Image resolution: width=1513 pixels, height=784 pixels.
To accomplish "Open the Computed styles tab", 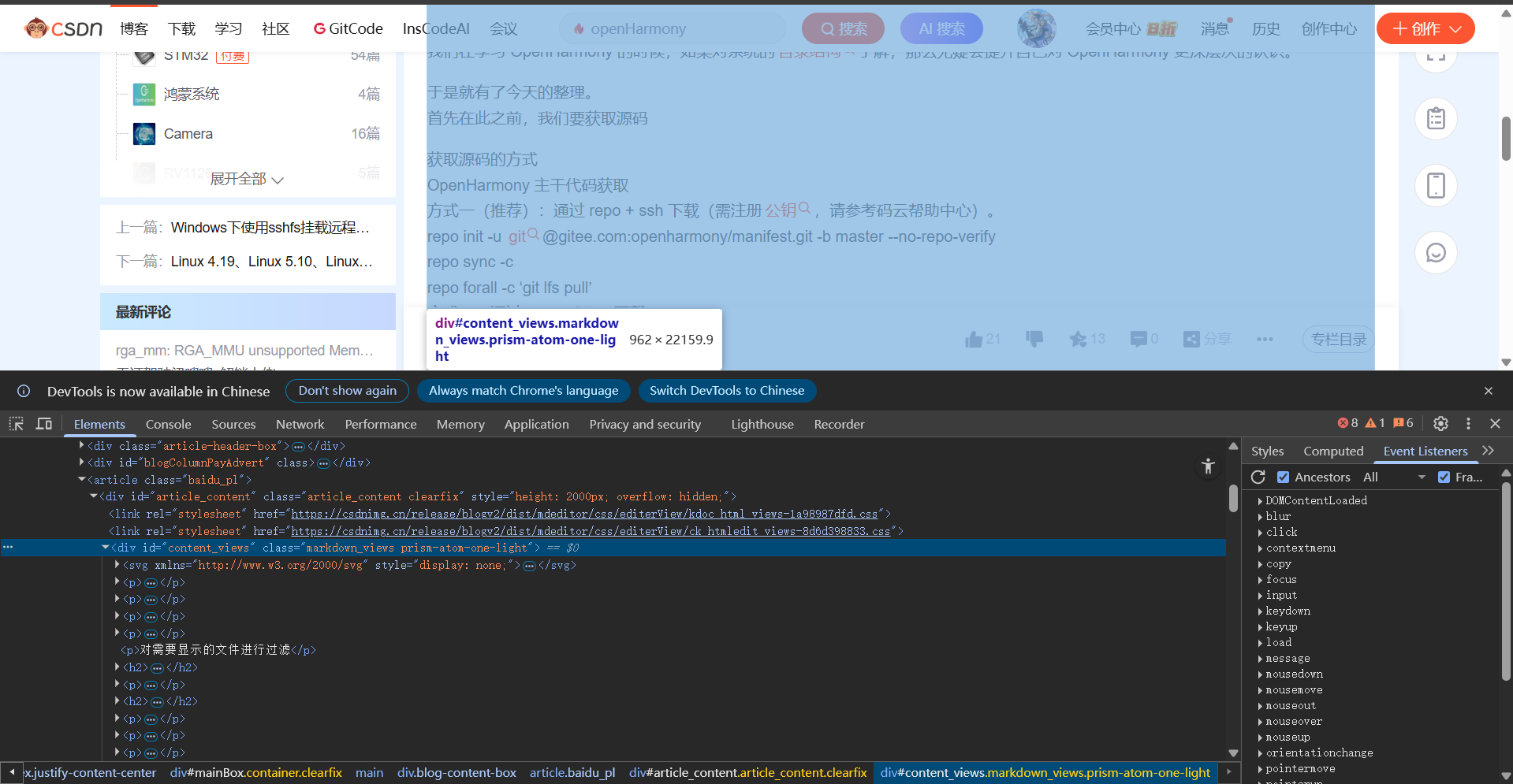I will pyautogui.click(x=1332, y=451).
